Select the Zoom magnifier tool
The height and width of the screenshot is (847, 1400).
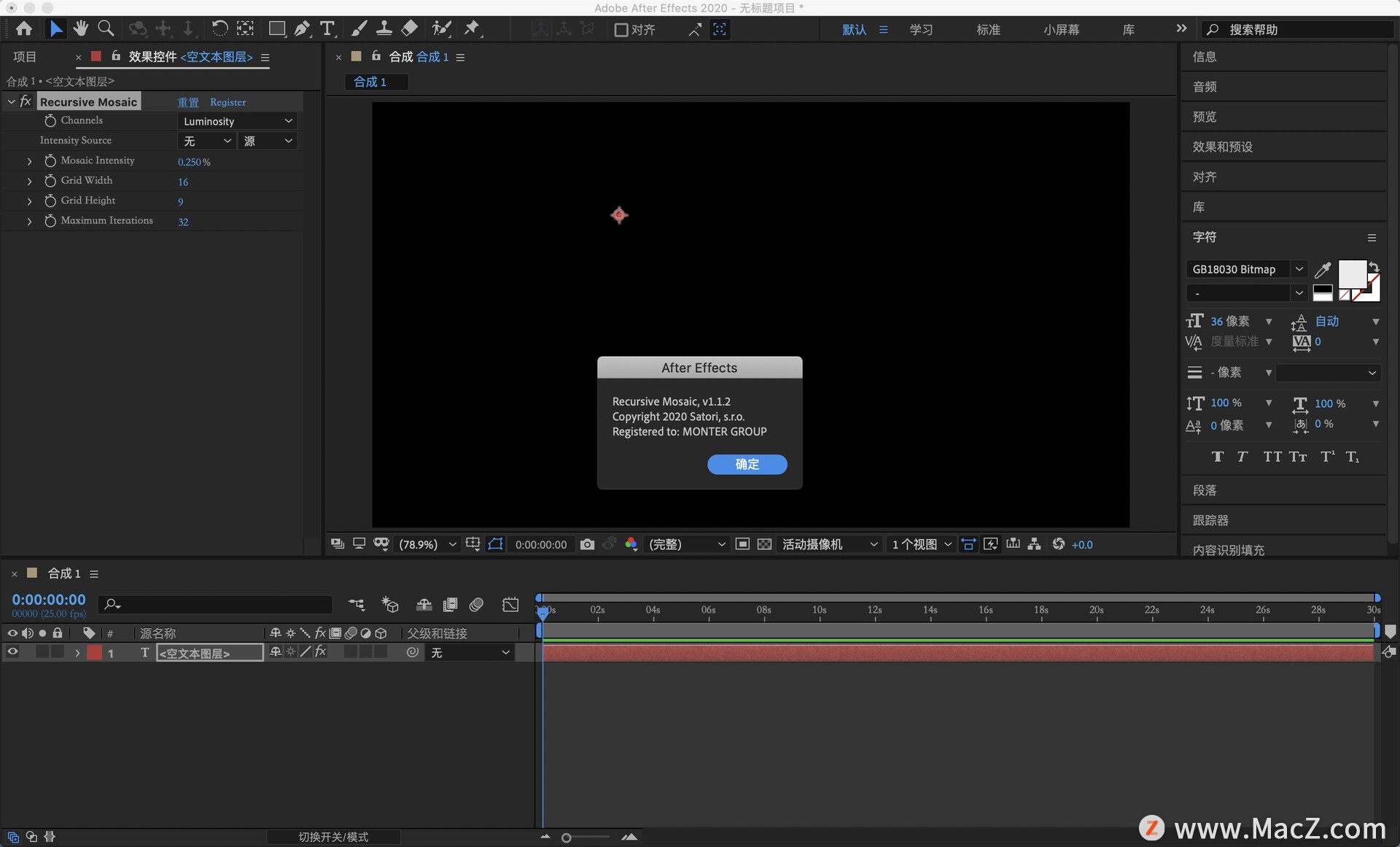[106, 28]
